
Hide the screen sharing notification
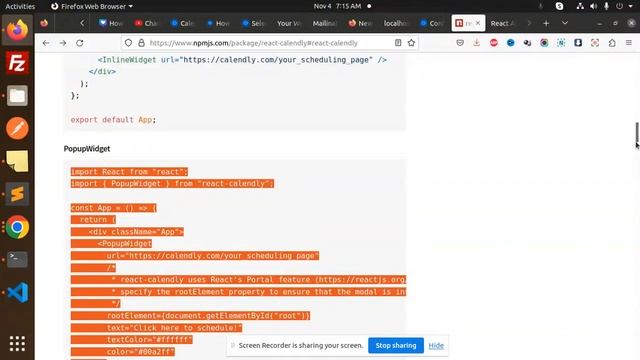(x=436, y=346)
